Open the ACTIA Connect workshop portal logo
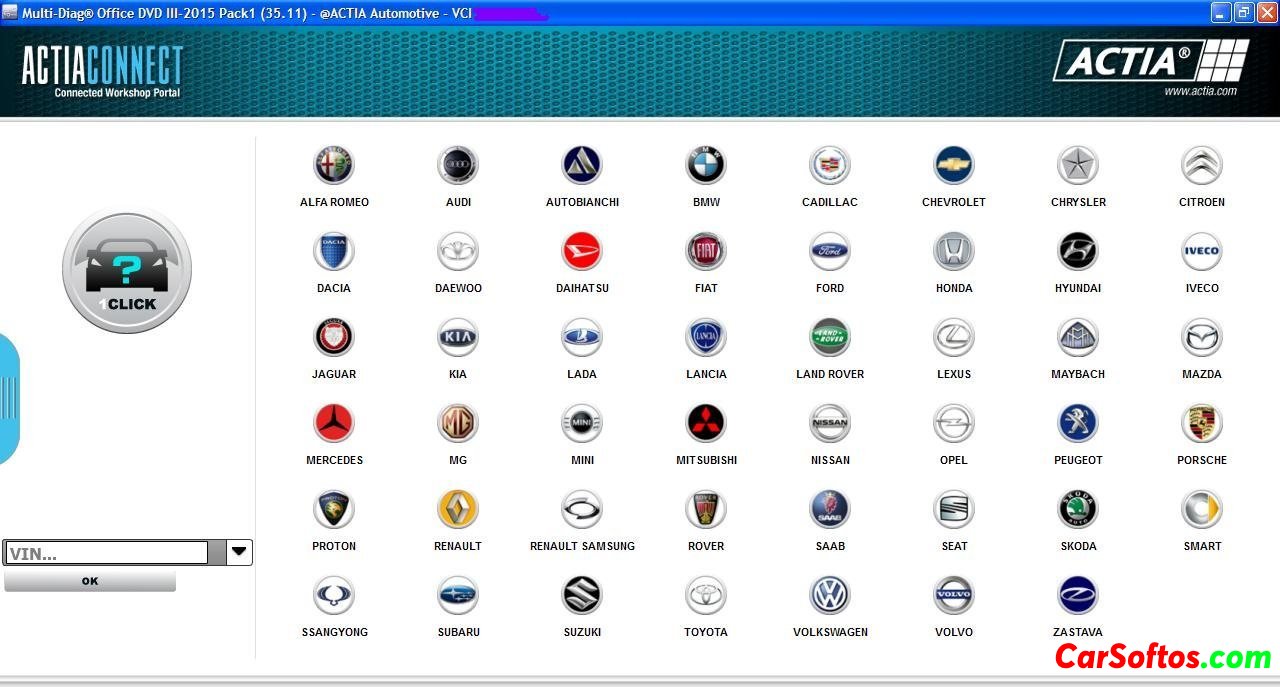Viewport: 1280px width, 687px height. tap(103, 70)
